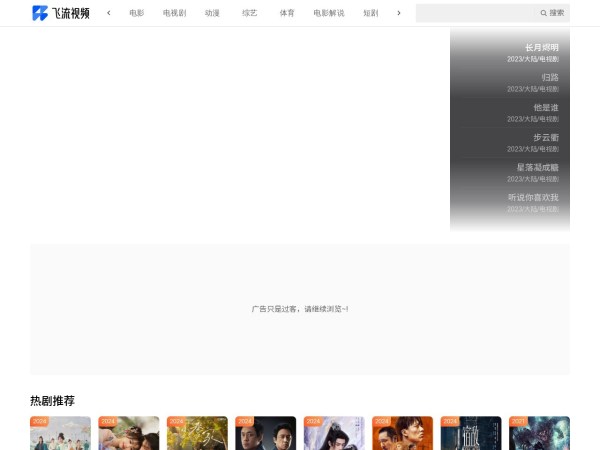This screenshot has width=600, height=450.
Task: Pick 星落凝成糖 from the list
Action: 537,168
